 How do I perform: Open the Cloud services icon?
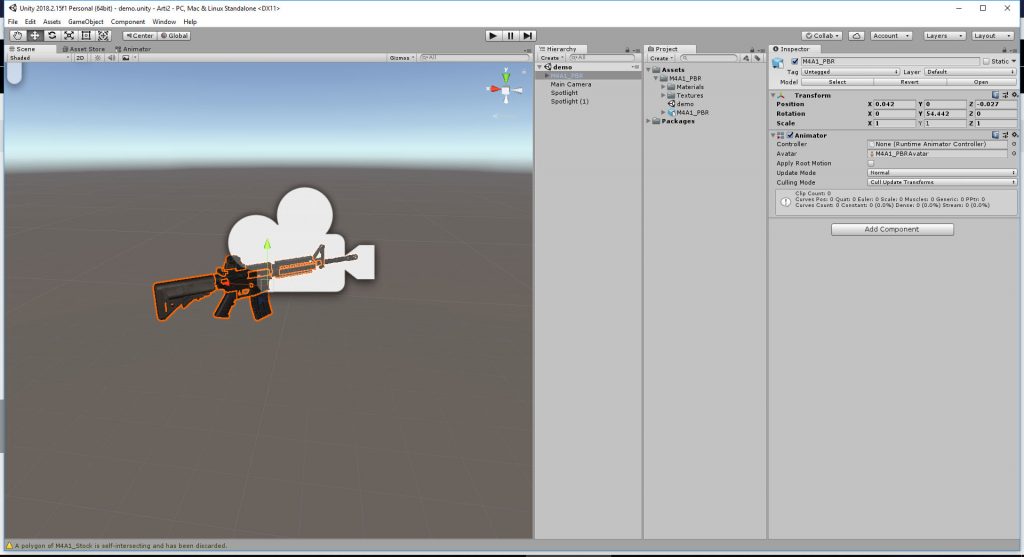[x=856, y=36]
